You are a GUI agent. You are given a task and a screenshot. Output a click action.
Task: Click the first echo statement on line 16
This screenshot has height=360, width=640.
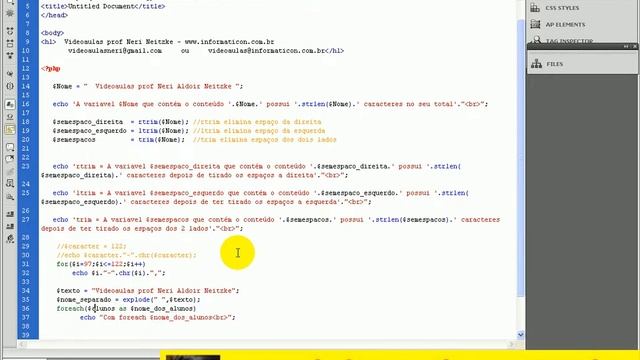point(270,104)
